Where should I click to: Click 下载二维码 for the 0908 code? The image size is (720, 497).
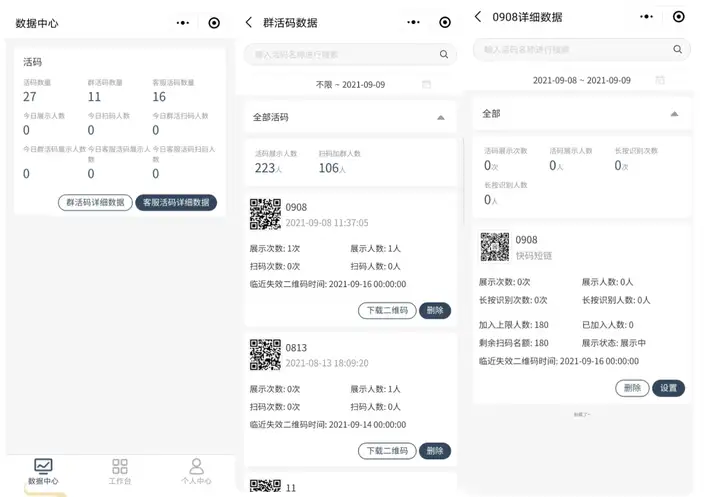pyautogui.click(x=387, y=311)
